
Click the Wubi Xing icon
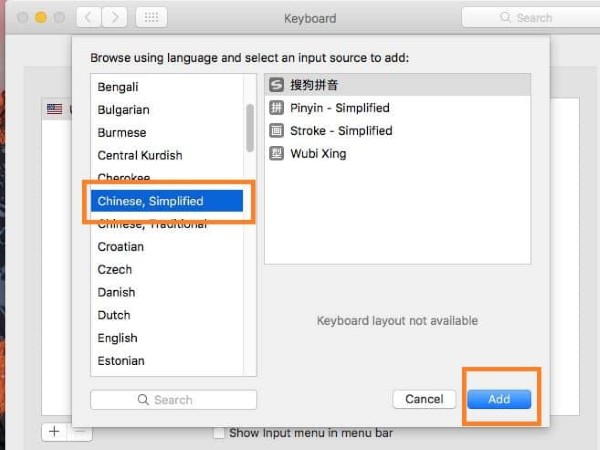point(276,154)
